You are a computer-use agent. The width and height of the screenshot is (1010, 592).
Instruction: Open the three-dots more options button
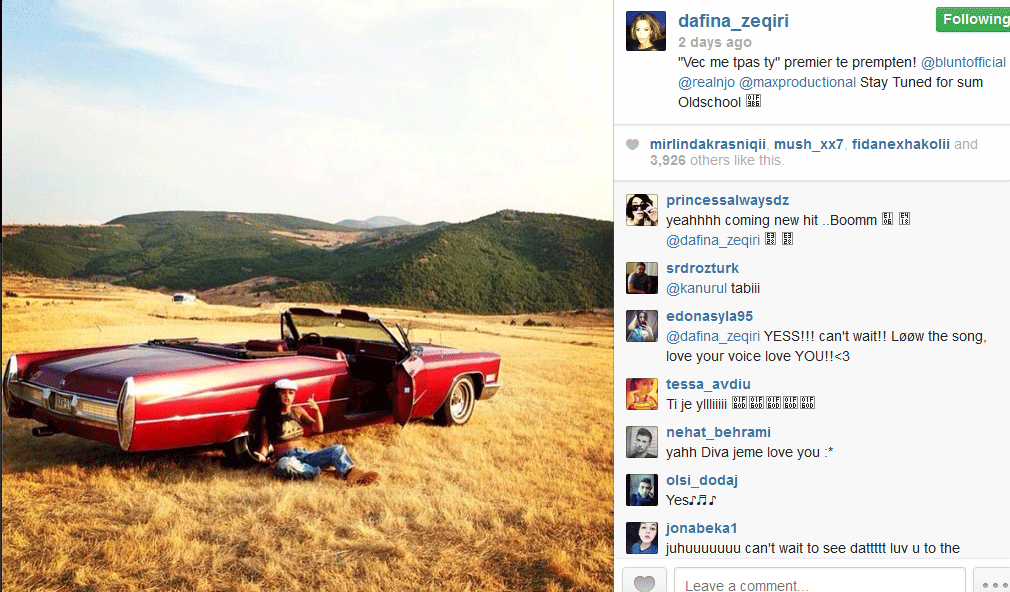point(993,581)
